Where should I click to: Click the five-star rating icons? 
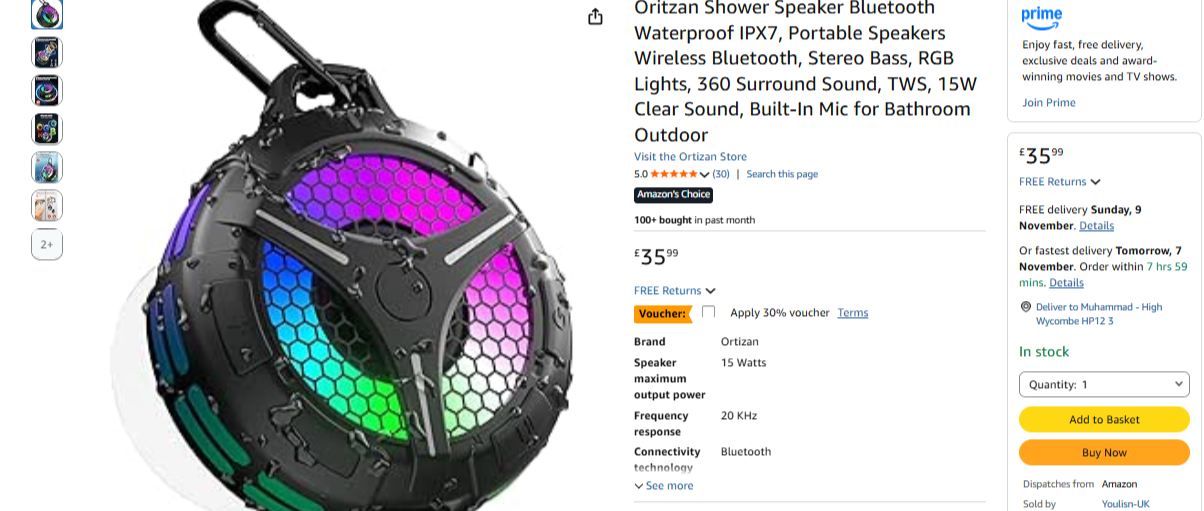(x=673, y=174)
